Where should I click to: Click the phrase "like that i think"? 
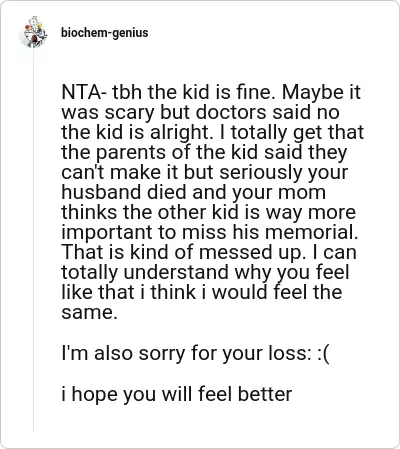(x=128, y=292)
